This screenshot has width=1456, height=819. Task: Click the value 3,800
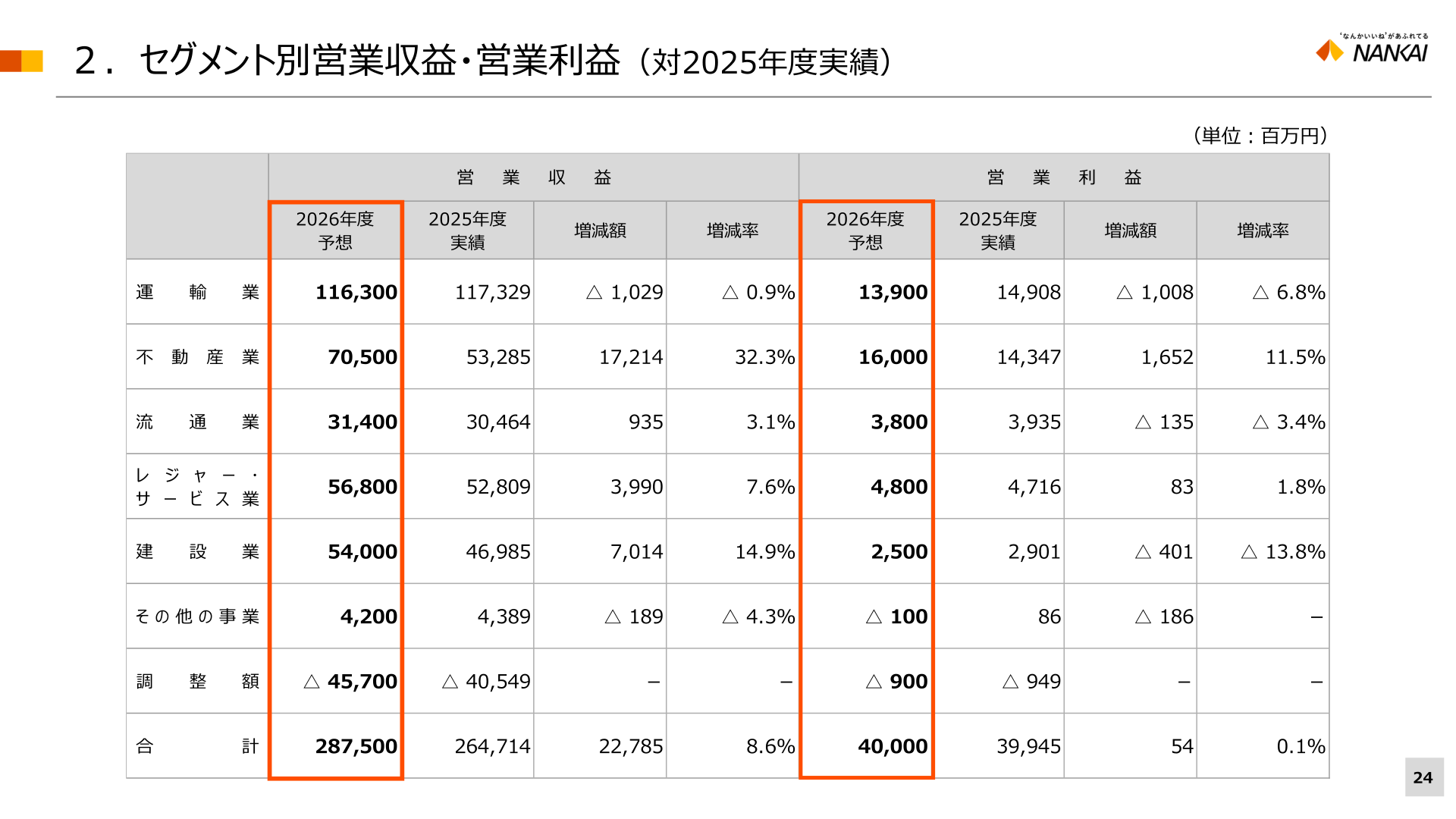[x=899, y=422]
